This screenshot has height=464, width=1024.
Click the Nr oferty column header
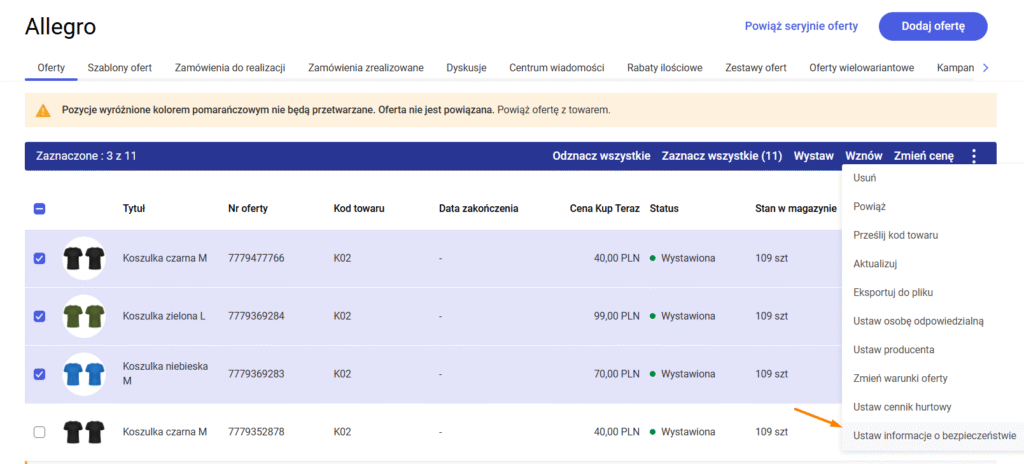248,209
